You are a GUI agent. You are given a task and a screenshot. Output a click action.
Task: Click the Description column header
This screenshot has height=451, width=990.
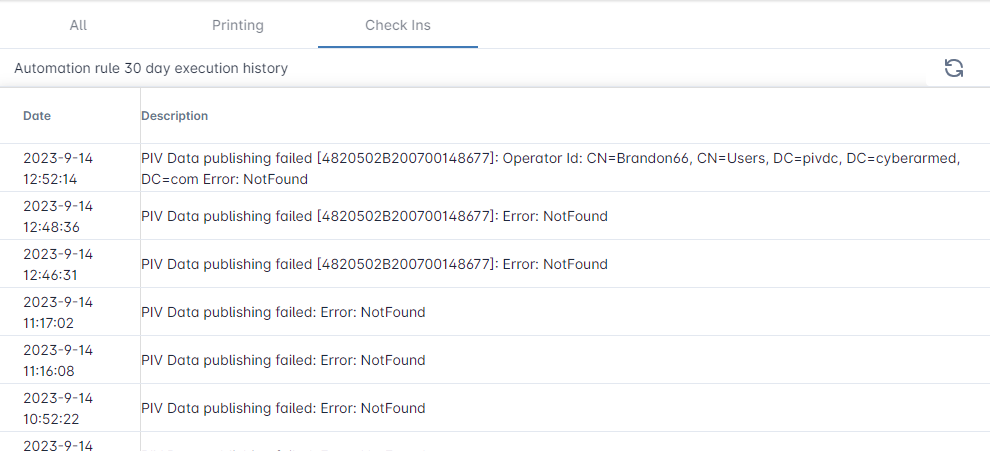click(174, 116)
